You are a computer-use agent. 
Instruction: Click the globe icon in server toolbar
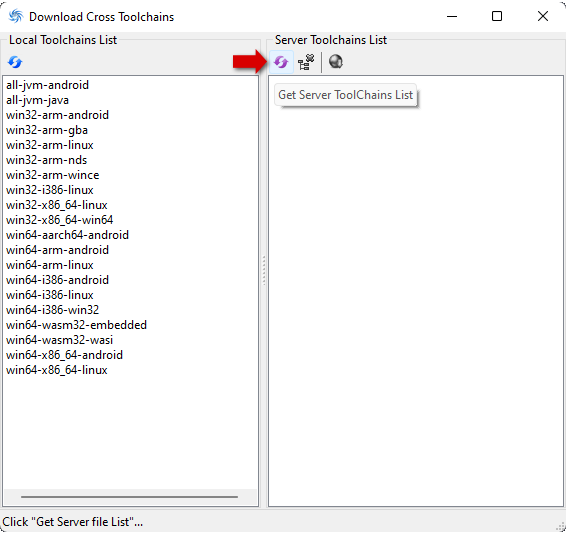tap(336, 61)
